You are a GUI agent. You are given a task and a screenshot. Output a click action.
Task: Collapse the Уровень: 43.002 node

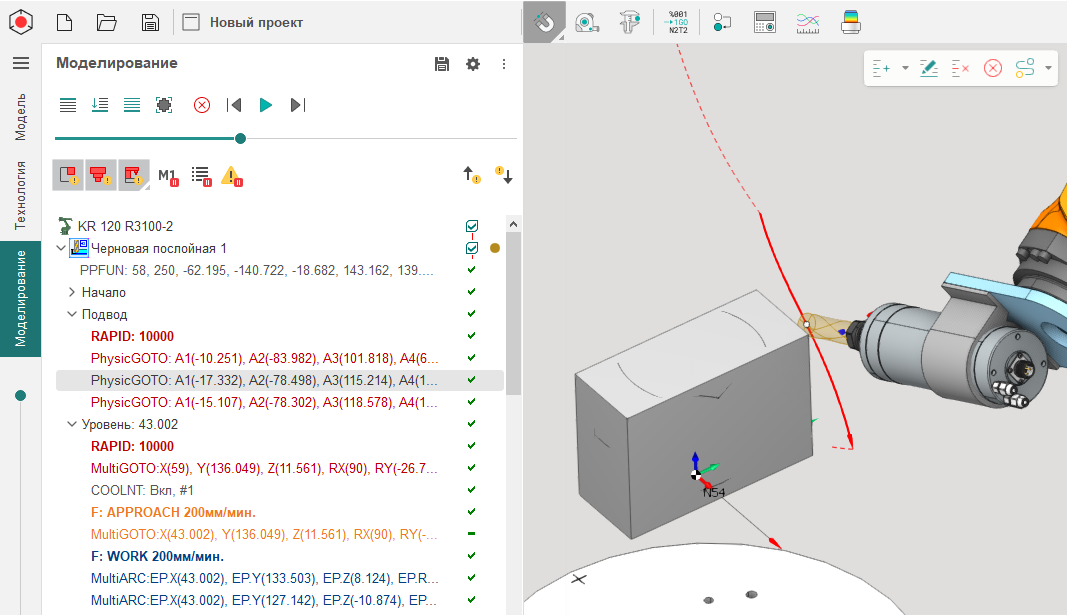(71, 424)
